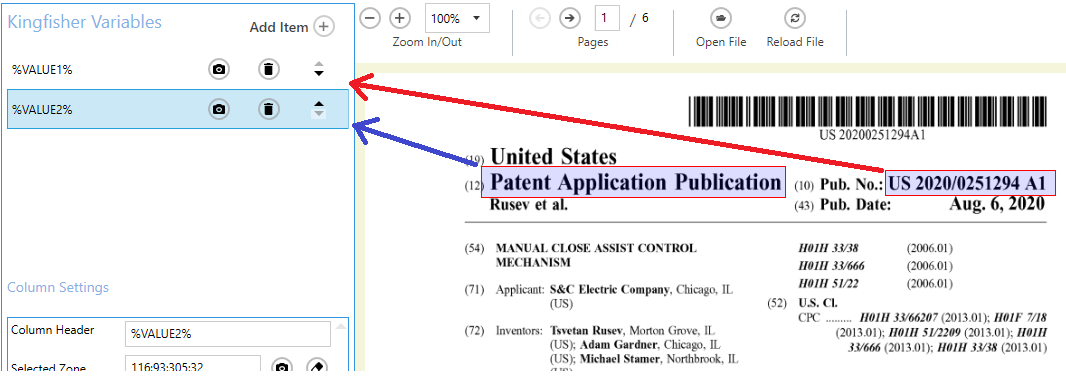This screenshot has width=1066, height=380.
Task: Go to the previous page arrow
Action: (x=540, y=18)
